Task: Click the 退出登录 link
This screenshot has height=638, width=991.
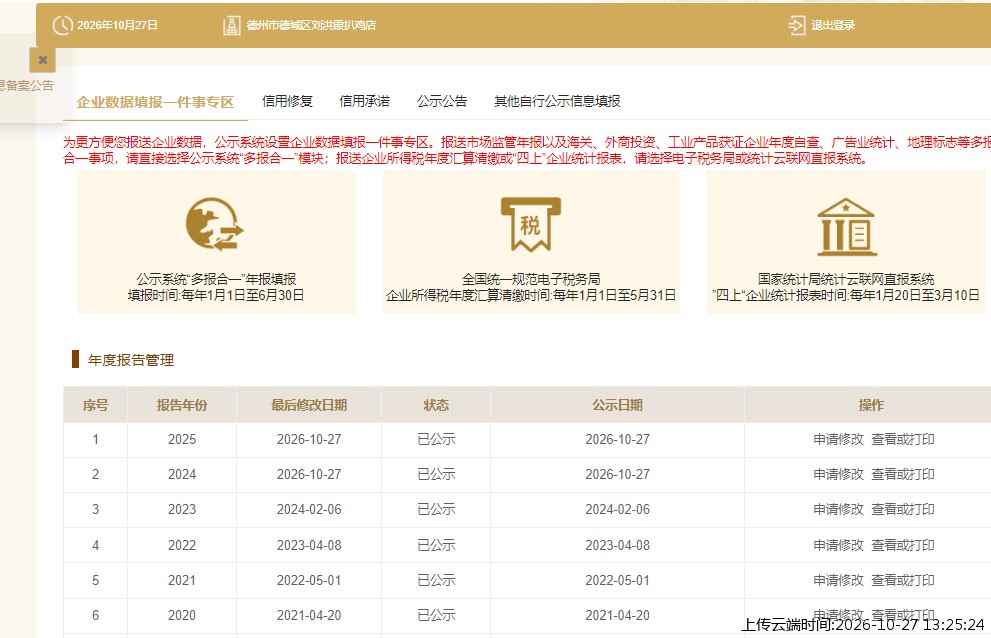Action: pos(833,25)
